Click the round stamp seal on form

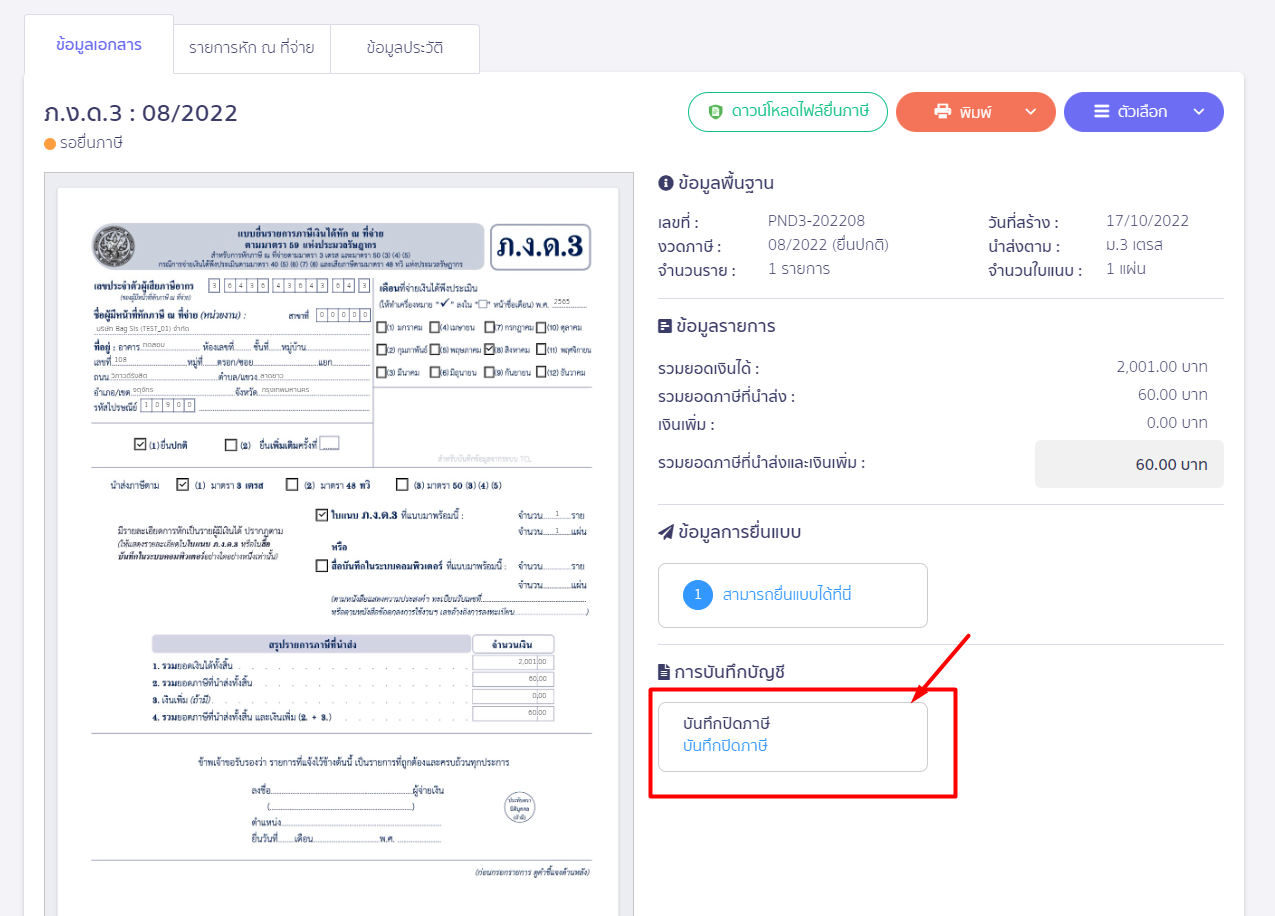coord(522,808)
